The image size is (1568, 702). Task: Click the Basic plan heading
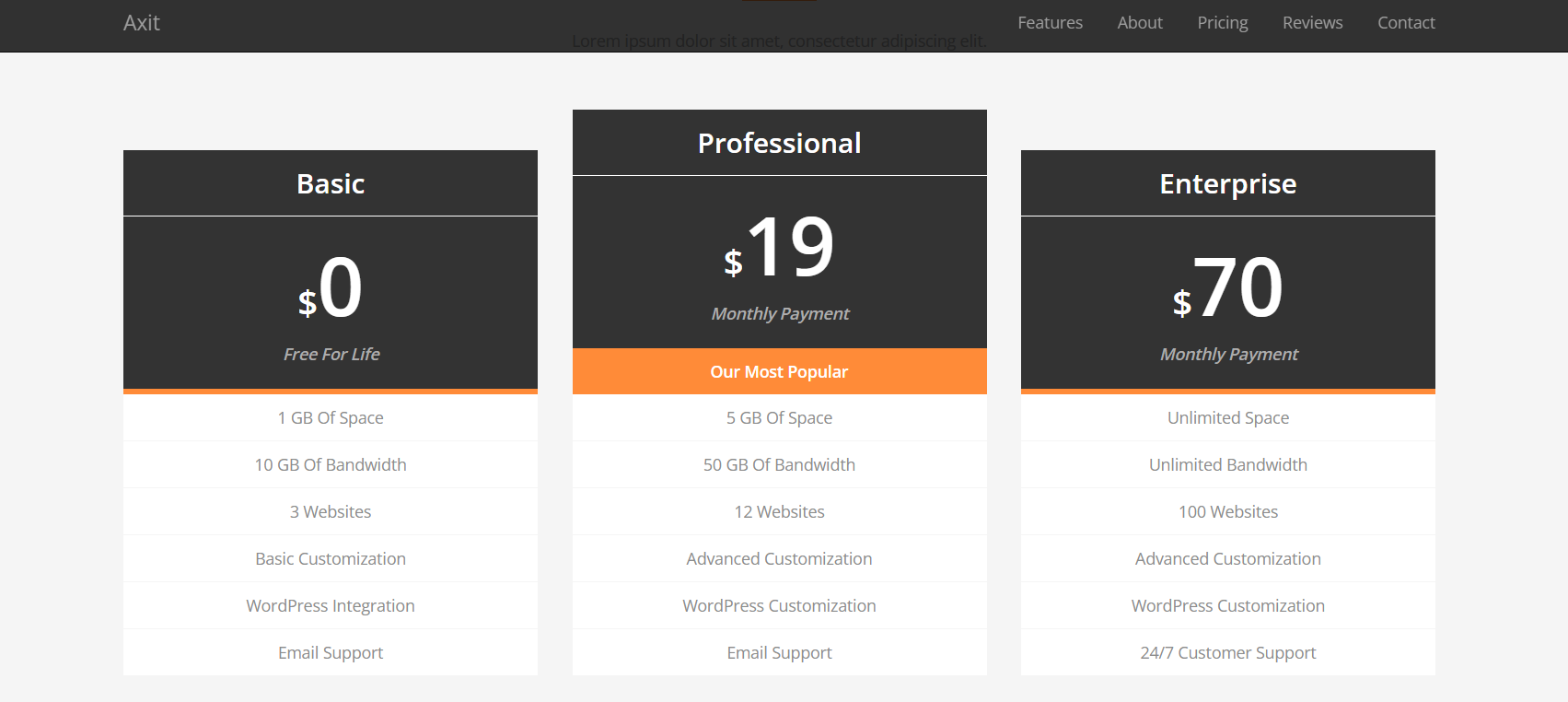[331, 184]
